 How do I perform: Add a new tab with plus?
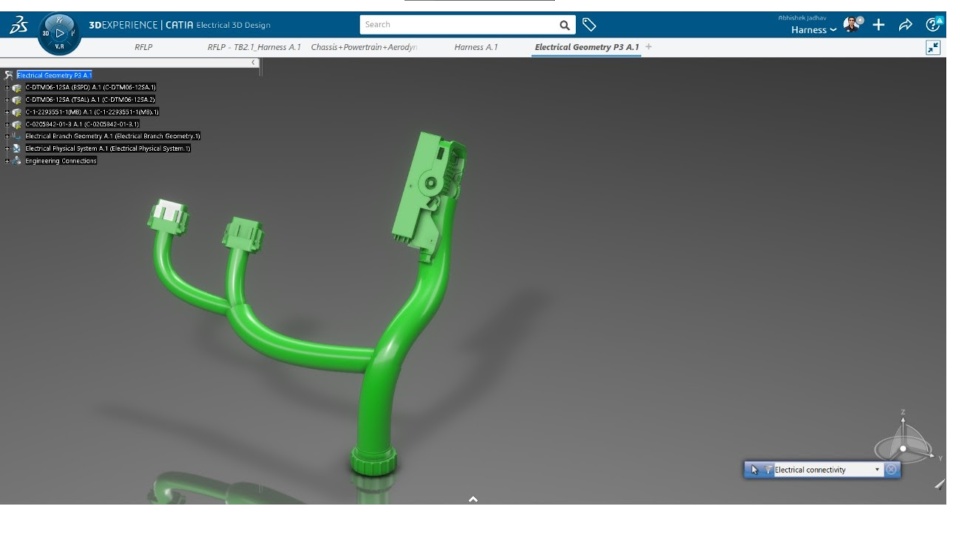pos(648,47)
